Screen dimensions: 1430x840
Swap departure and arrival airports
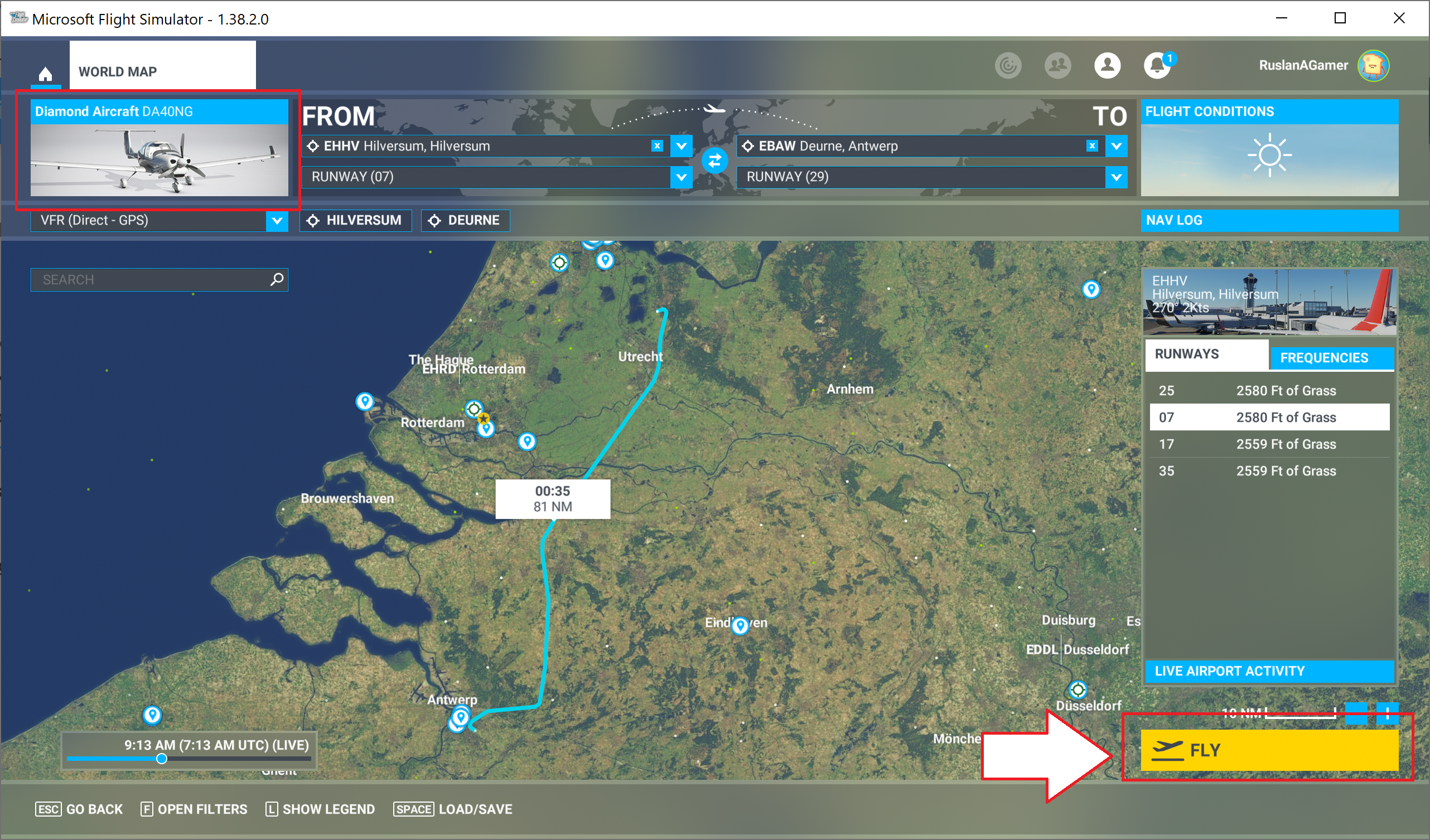(714, 161)
